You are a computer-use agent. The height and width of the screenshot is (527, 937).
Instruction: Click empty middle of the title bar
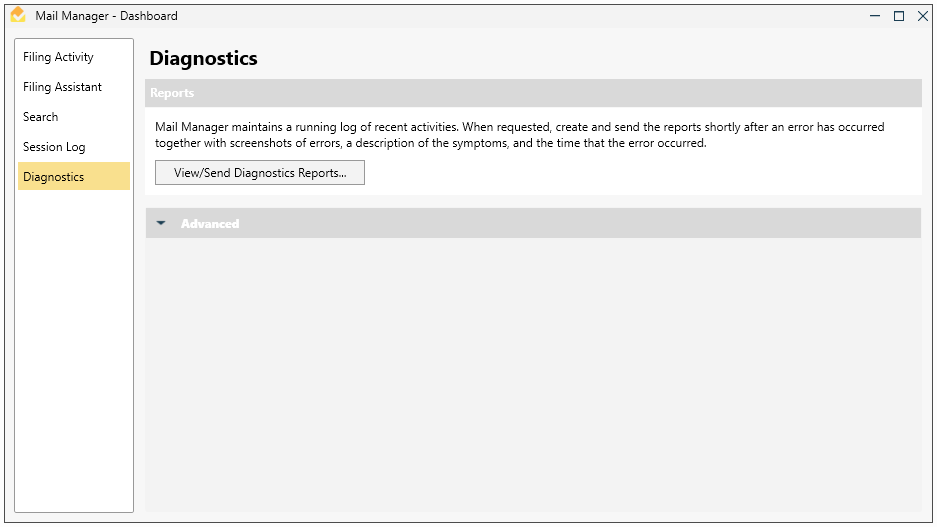500,16
